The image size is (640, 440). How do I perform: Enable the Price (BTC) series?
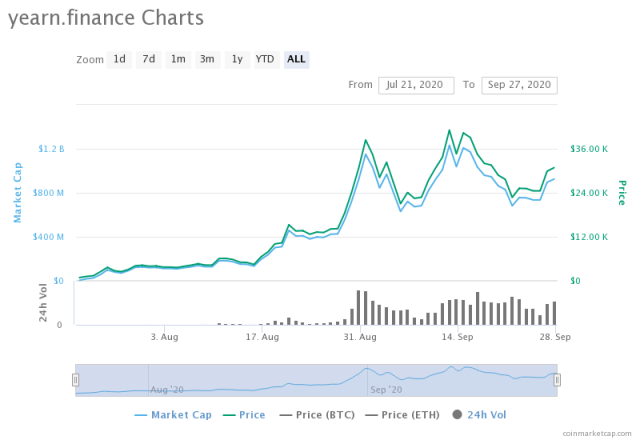(317, 415)
